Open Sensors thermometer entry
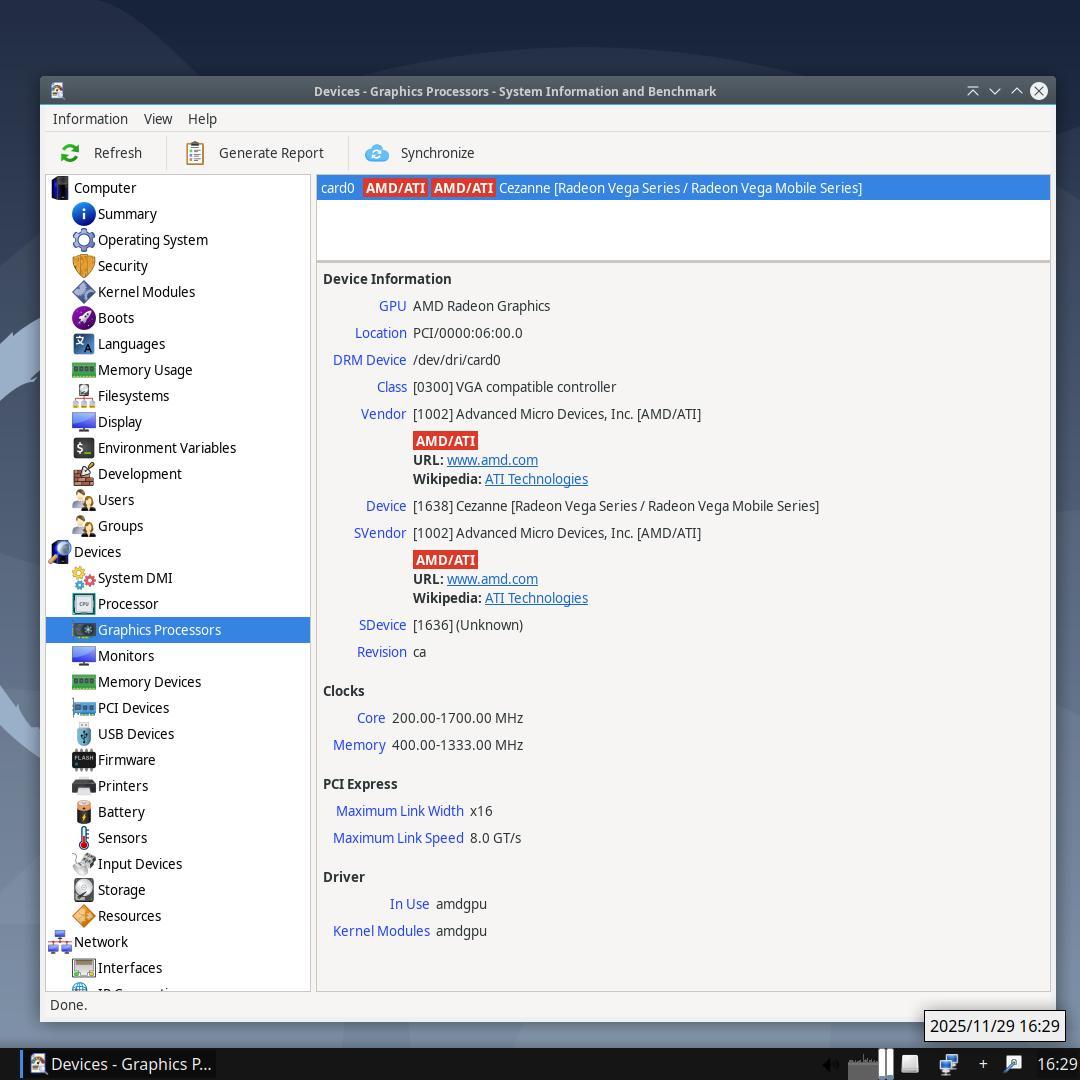 [84, 838]
